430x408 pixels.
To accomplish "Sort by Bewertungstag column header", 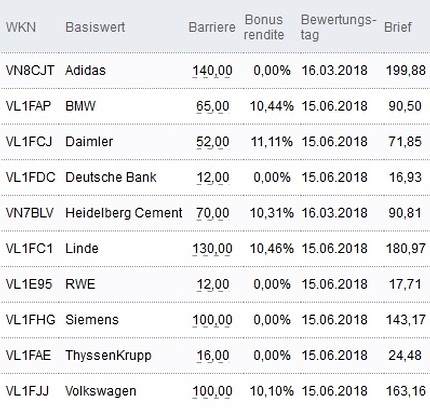I will [338, 27].
